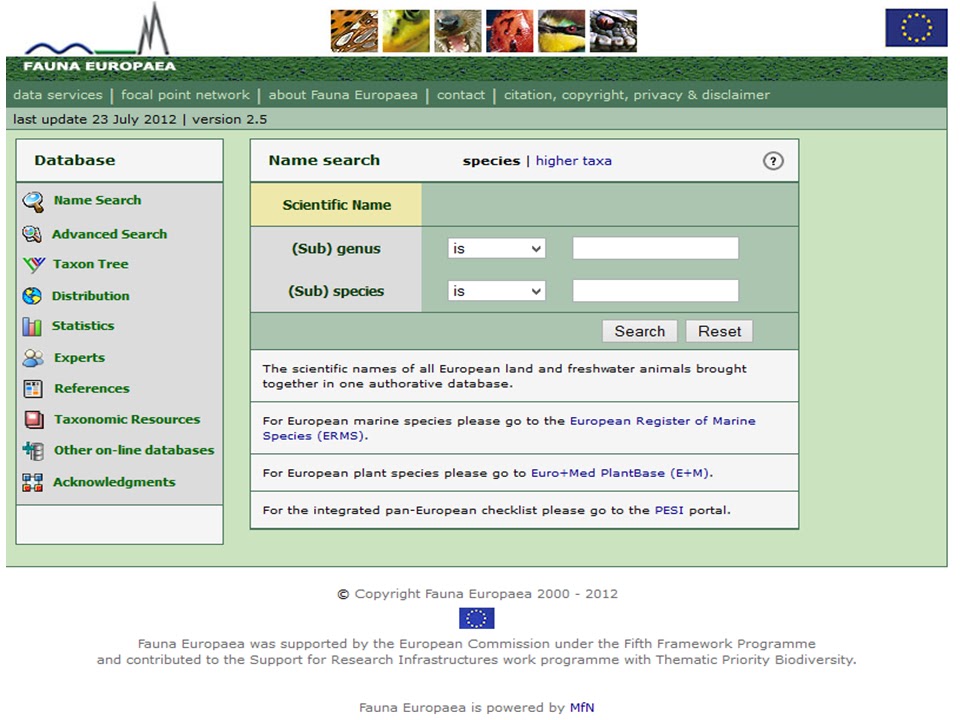Click the Taxonomic Resources book icon
The image size is (960, 720).
coord(34,419)
